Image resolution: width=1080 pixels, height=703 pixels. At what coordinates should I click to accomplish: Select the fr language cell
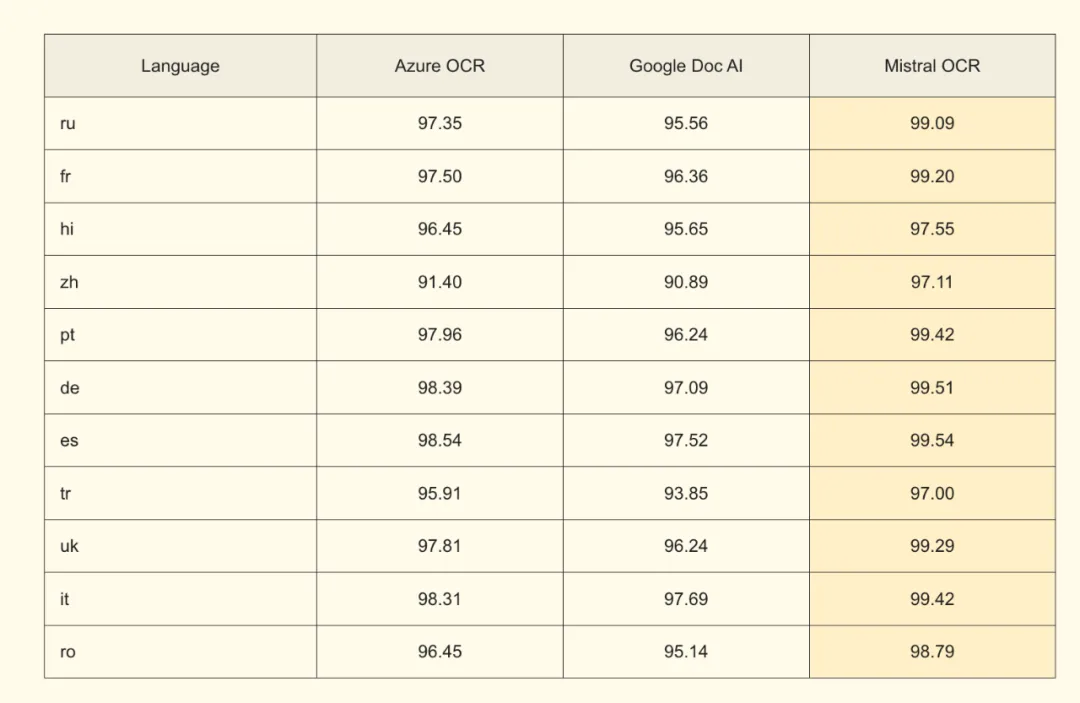point(180,176)
